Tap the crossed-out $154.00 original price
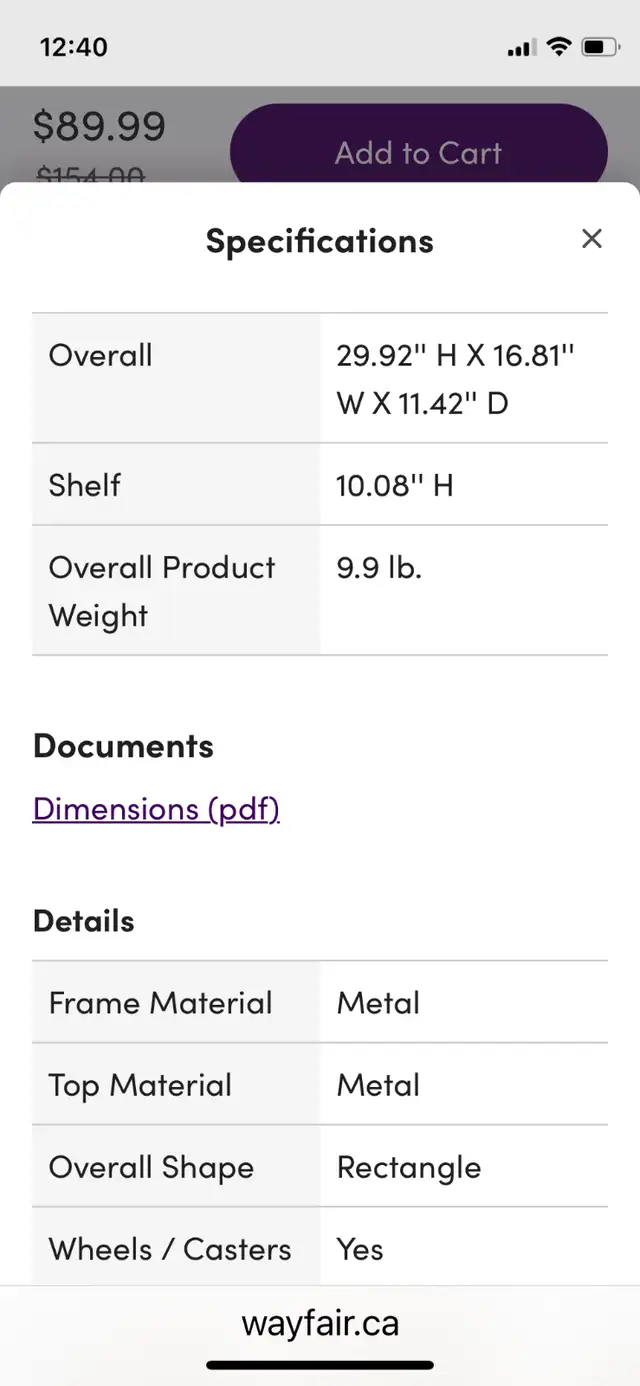The image size is (640, 1386). coord(90,176)
